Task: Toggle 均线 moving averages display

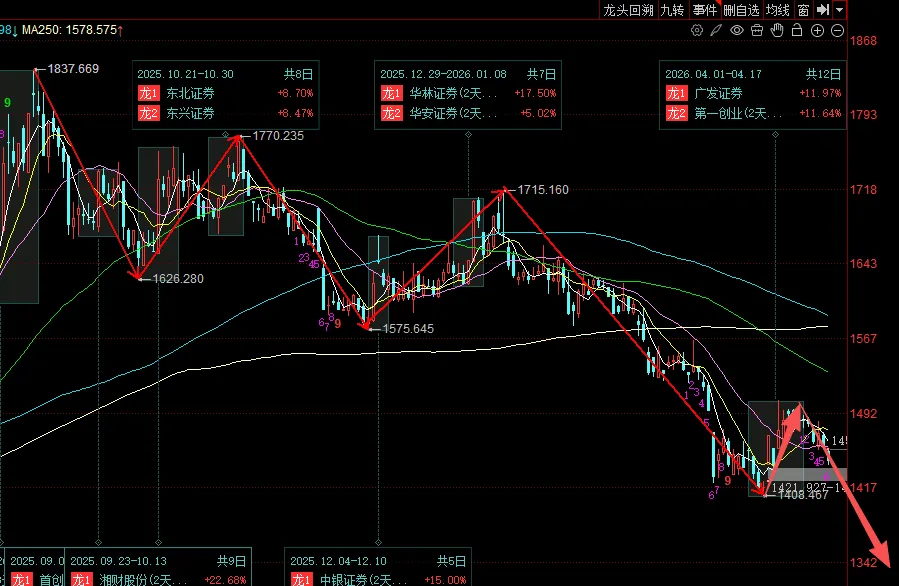Action: 776,9
